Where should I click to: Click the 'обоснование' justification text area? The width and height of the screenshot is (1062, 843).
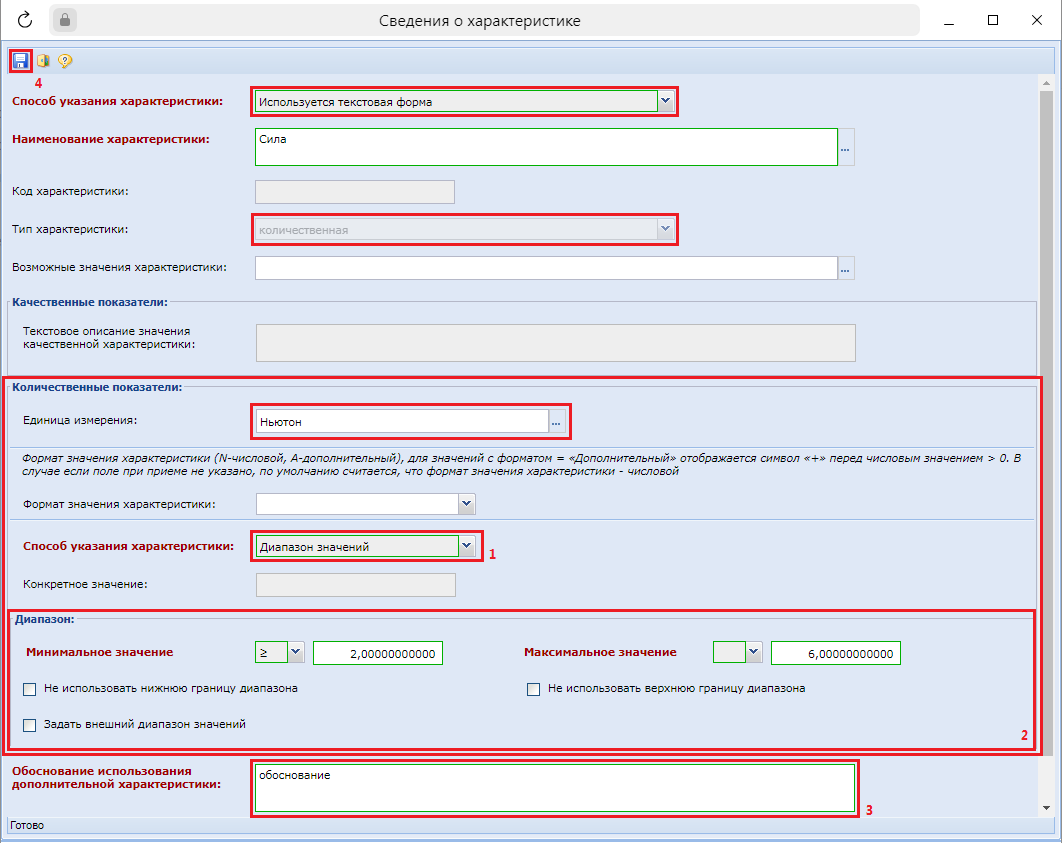(554, 788)
